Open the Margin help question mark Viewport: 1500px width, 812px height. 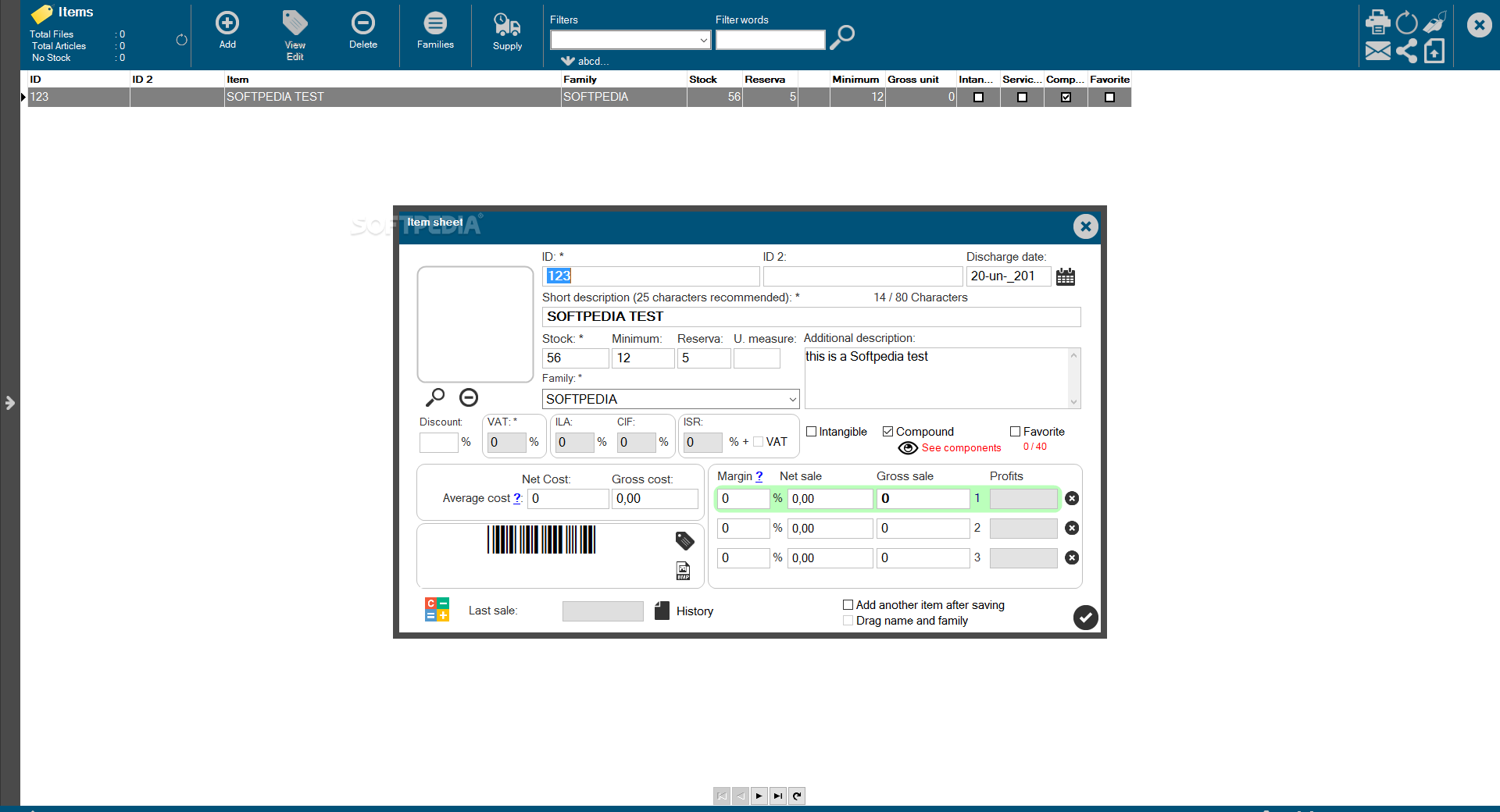click(x=759, y=476)
